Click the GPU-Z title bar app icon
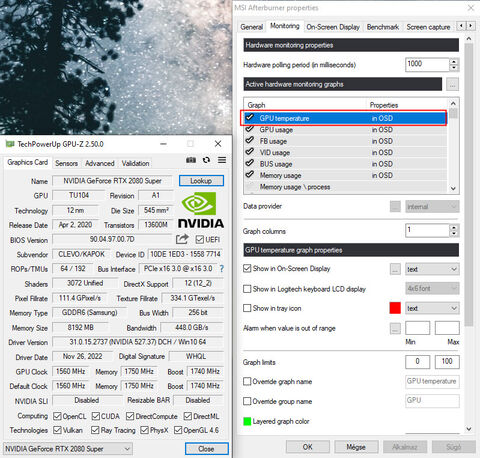 pos(10,144)
